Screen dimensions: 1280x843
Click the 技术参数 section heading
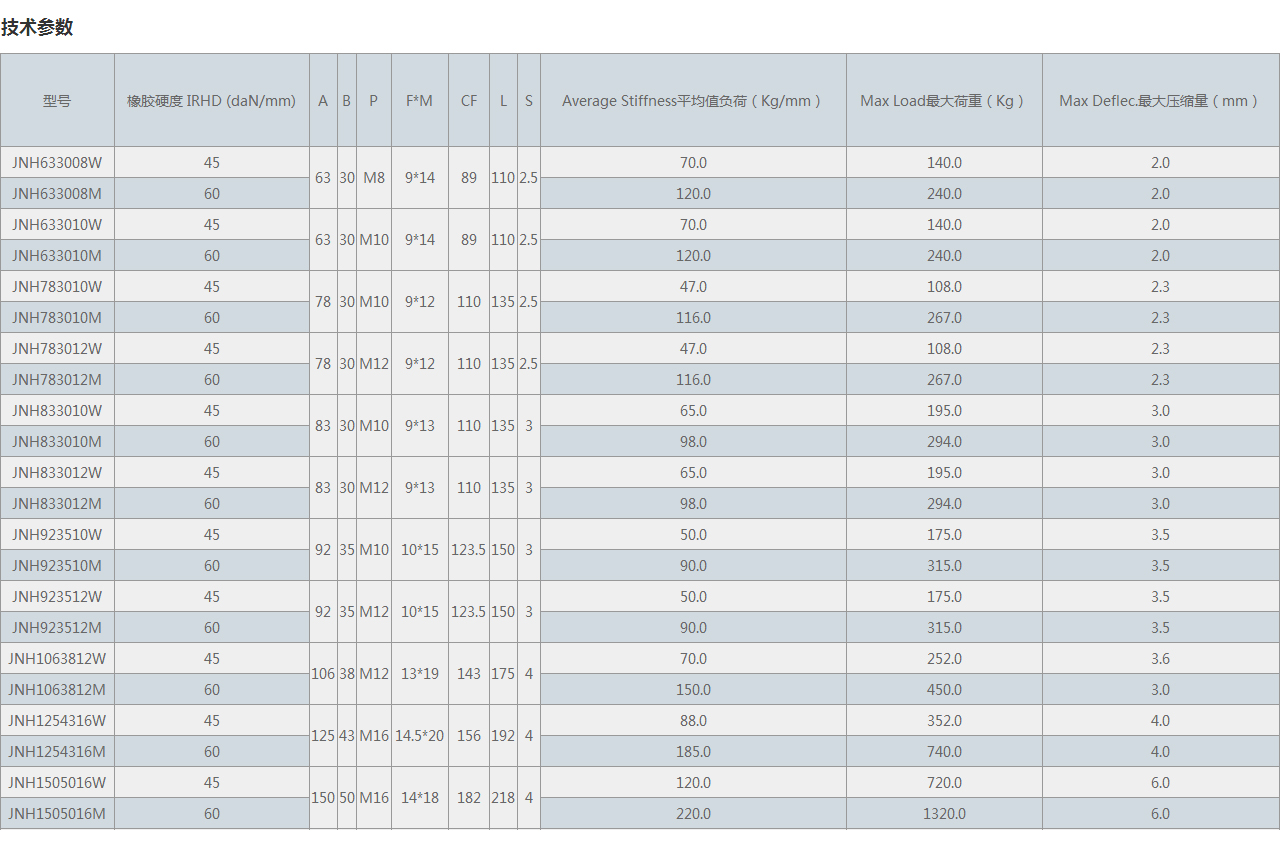coord(37,28)
